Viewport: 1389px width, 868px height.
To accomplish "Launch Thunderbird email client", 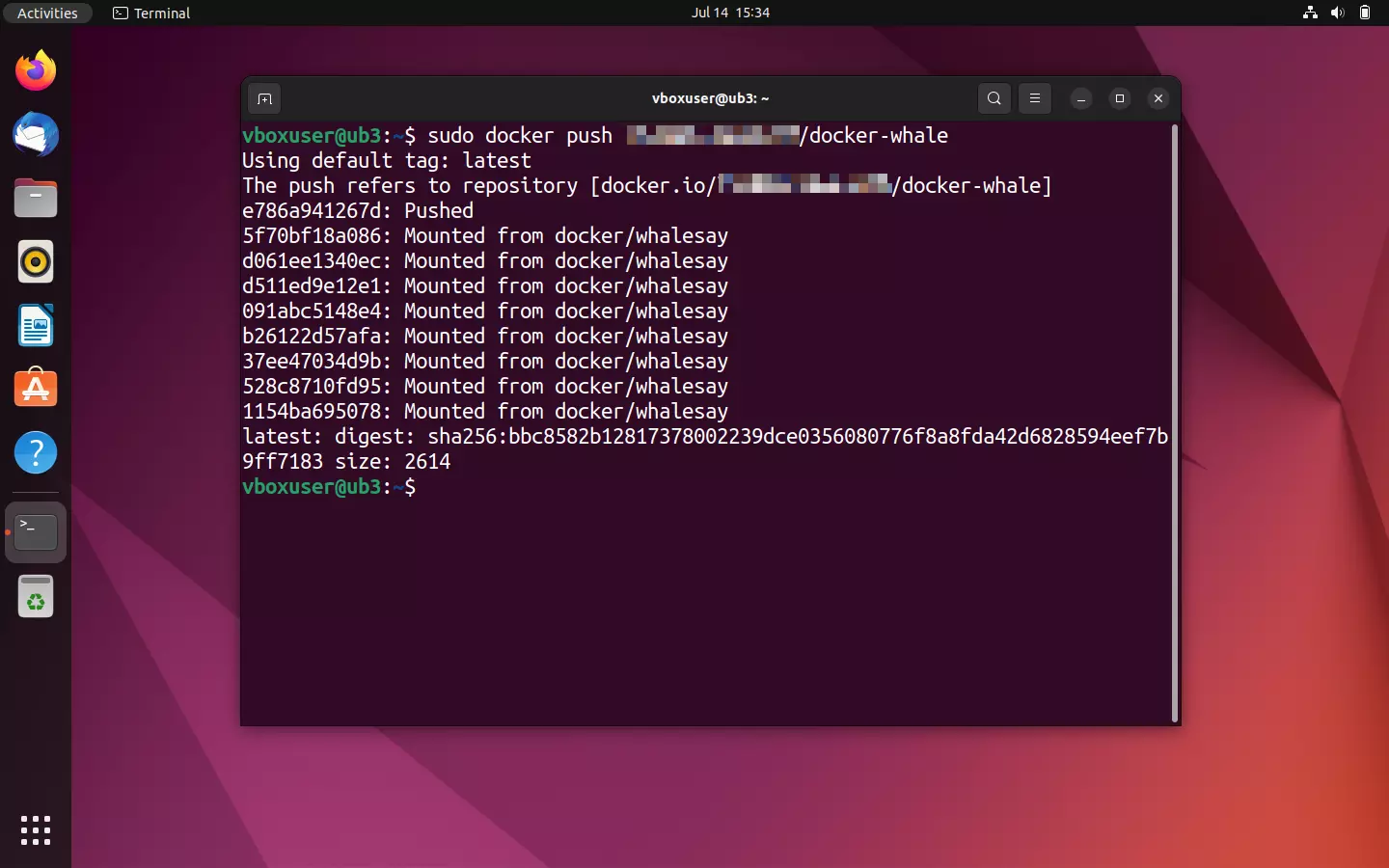I will [x=35, y=134].
